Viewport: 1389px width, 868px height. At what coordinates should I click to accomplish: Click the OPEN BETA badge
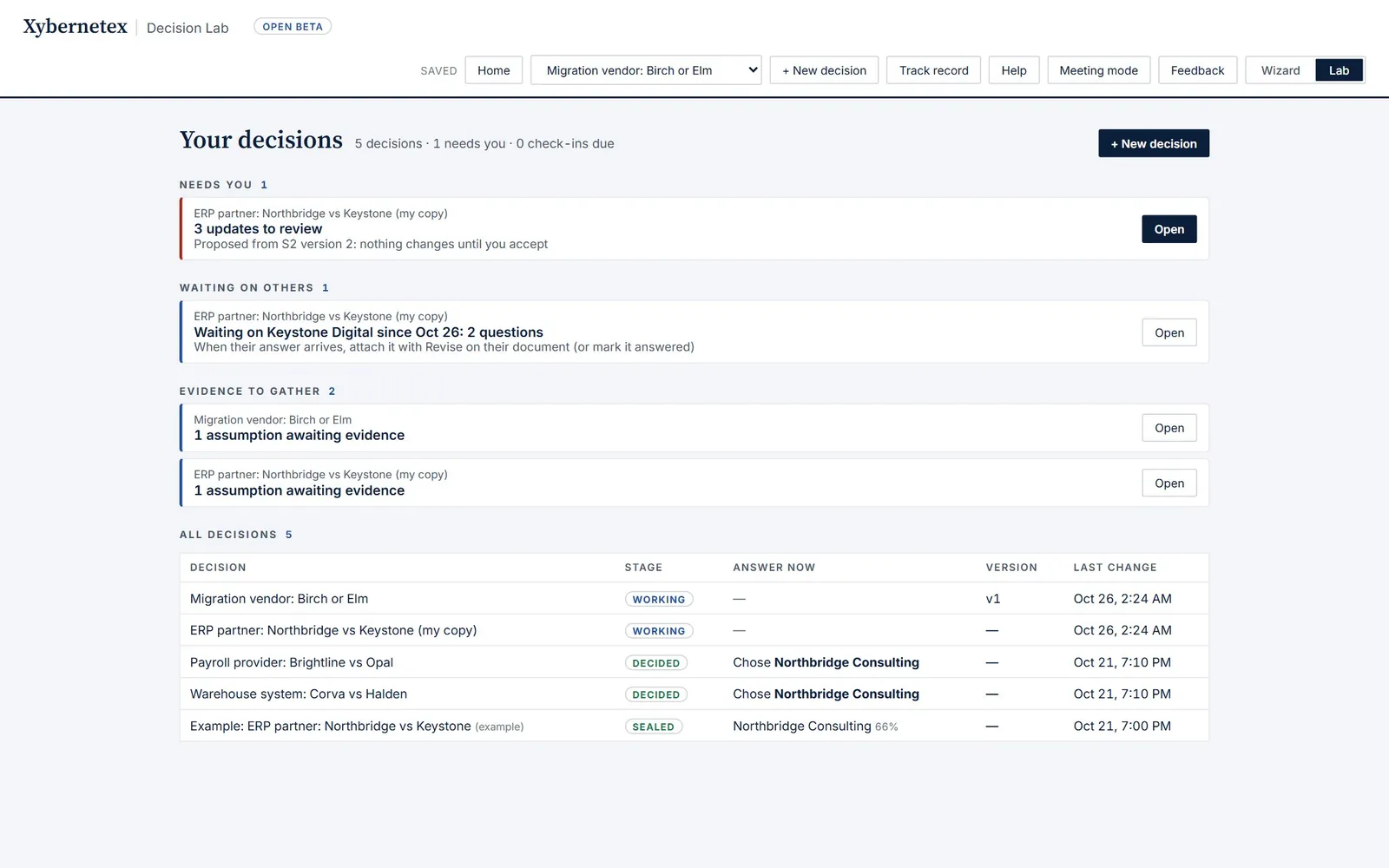(293, 27)
